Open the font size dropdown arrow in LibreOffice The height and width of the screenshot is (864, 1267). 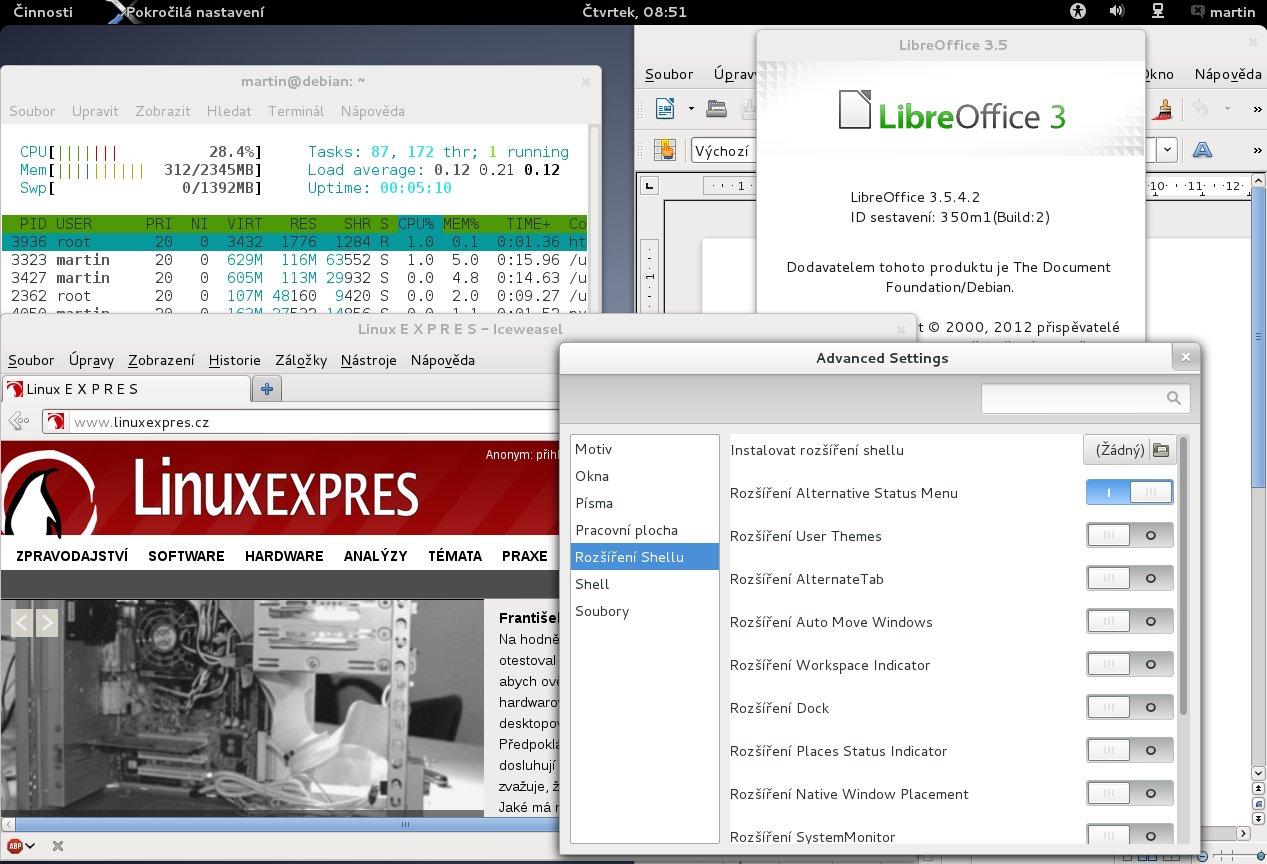[1168, 150]
